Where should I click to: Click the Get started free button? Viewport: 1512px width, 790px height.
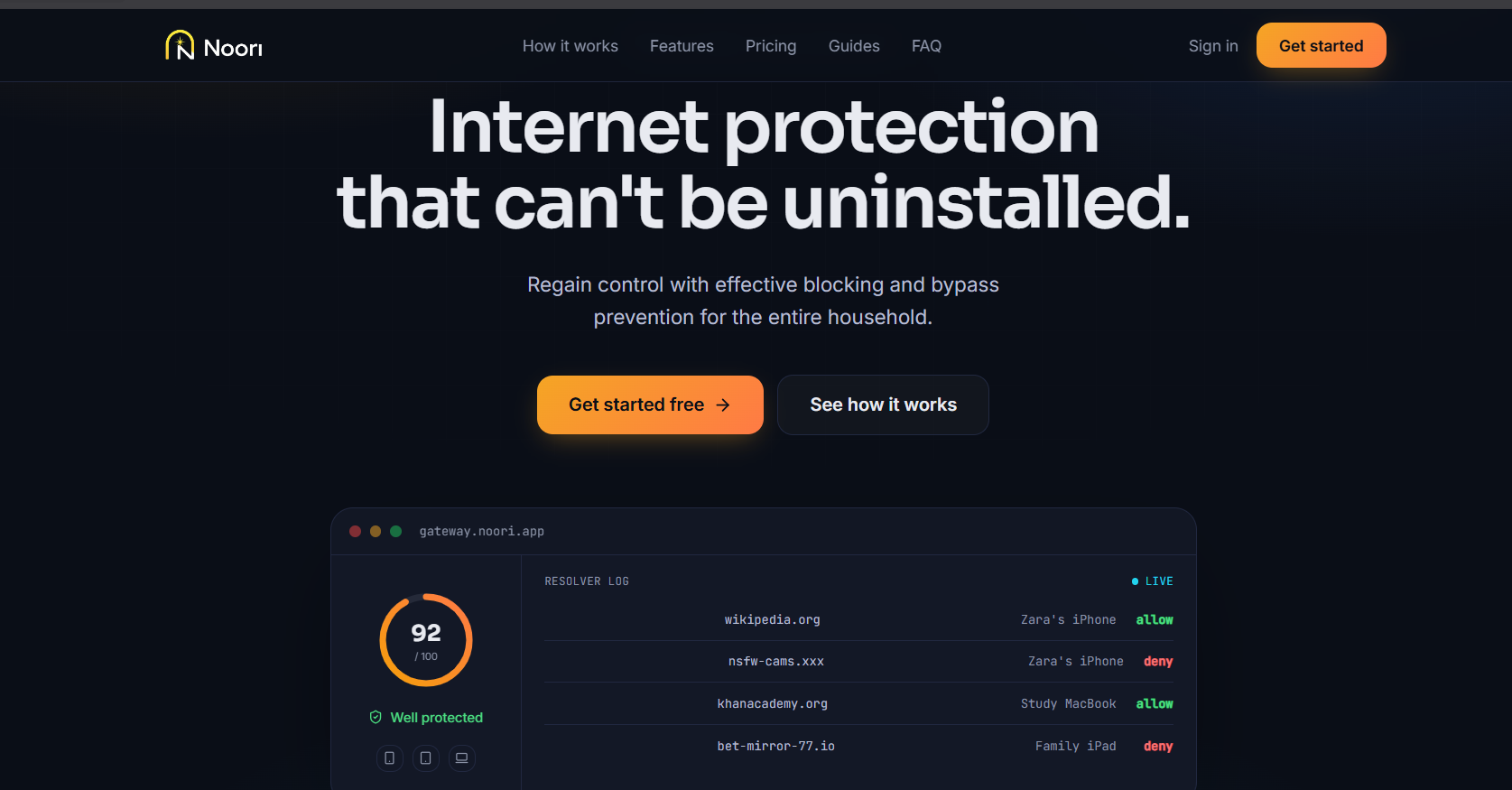coord(650,404)
